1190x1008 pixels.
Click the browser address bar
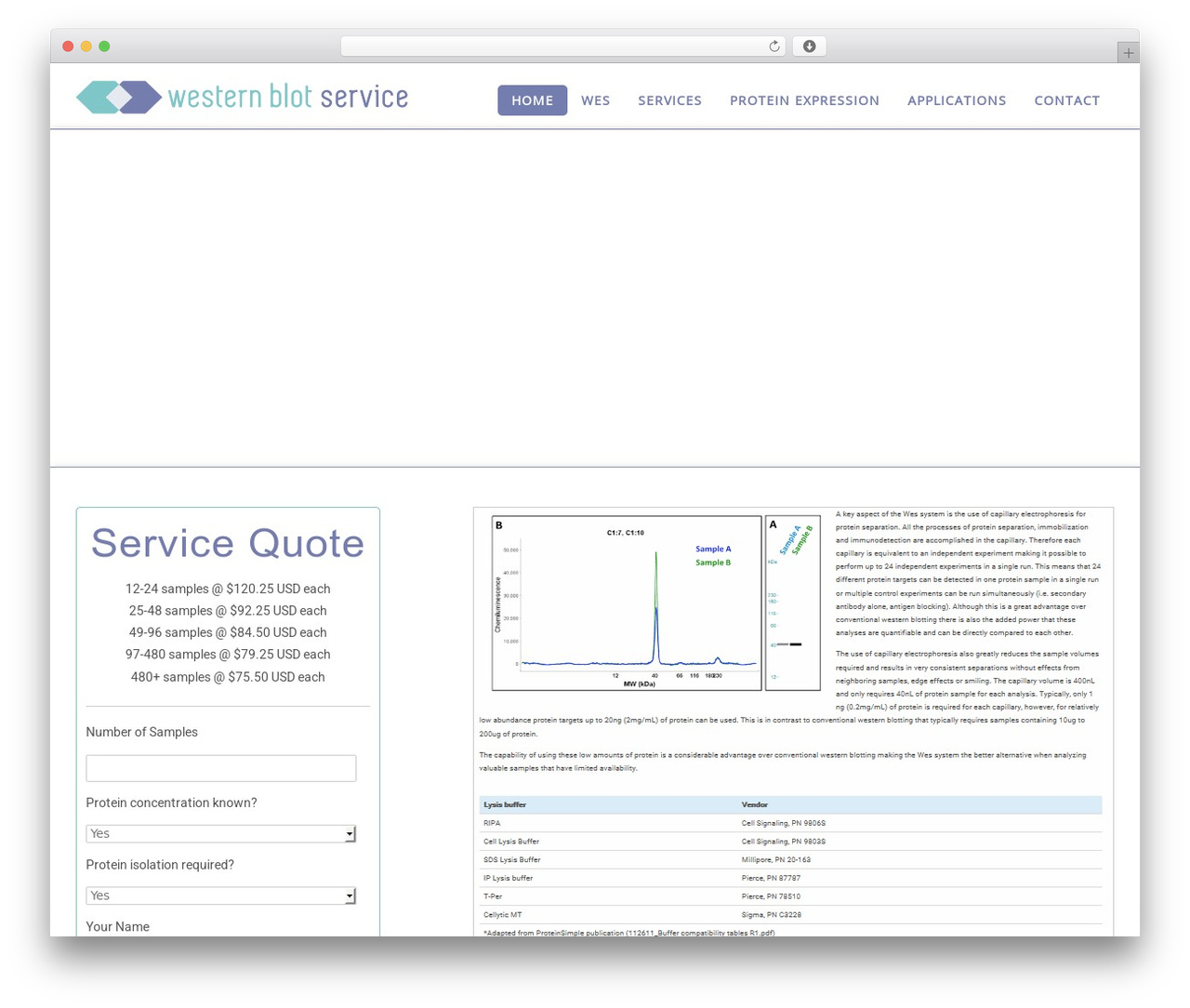tap(562, 46)
